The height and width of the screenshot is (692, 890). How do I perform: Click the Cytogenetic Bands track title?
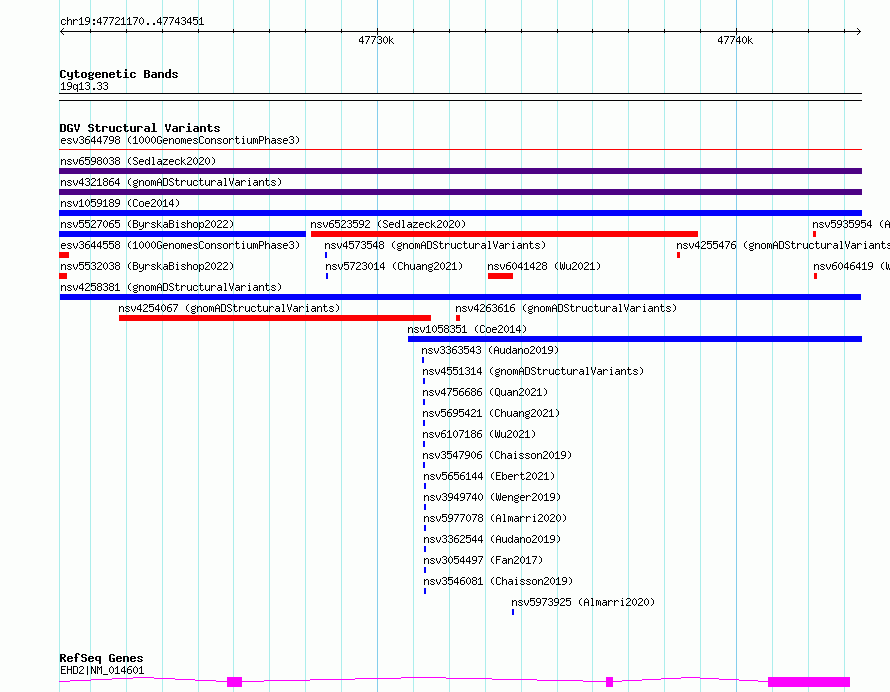point(119,74)
